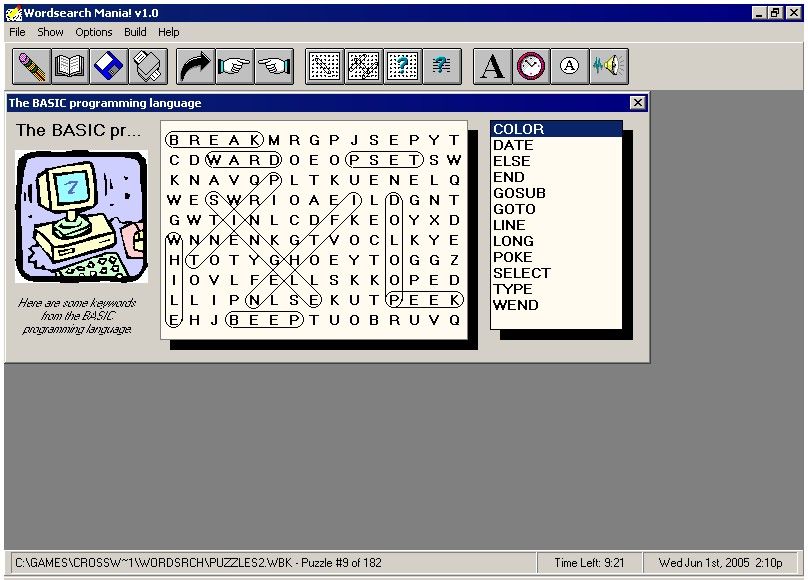The height and width of the screenshot is (580, 808).
Task: Click the large letter A font icon
Action: coord(491,67)
